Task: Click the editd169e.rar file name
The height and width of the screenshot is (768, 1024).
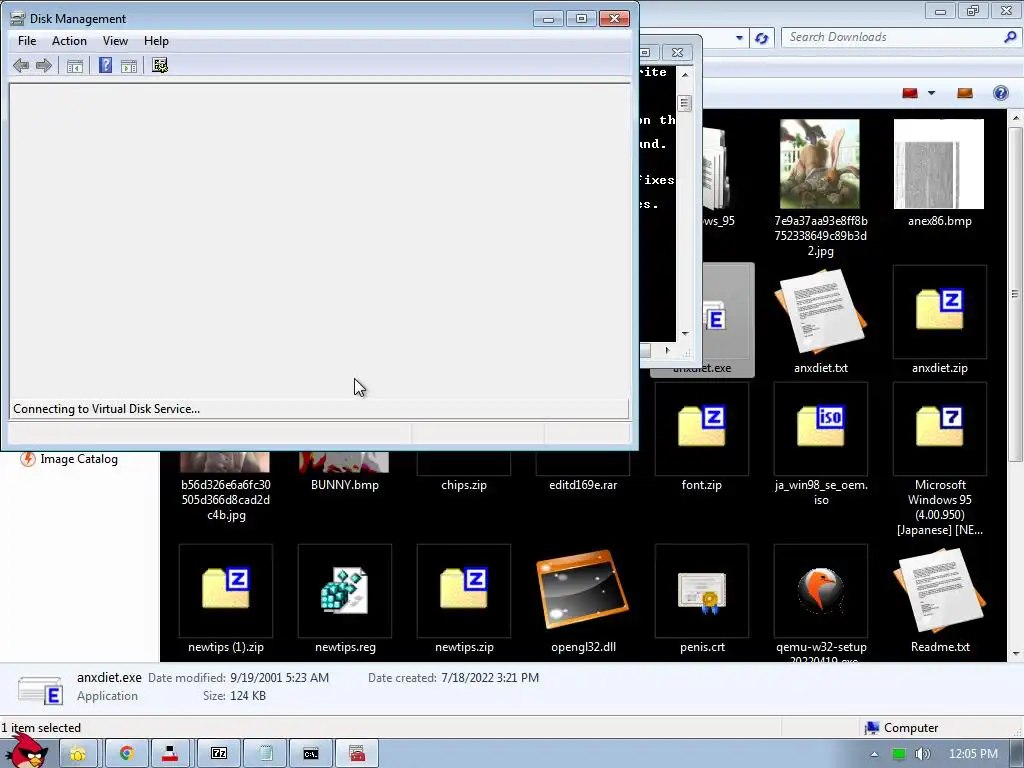Action: click(583, 485)
